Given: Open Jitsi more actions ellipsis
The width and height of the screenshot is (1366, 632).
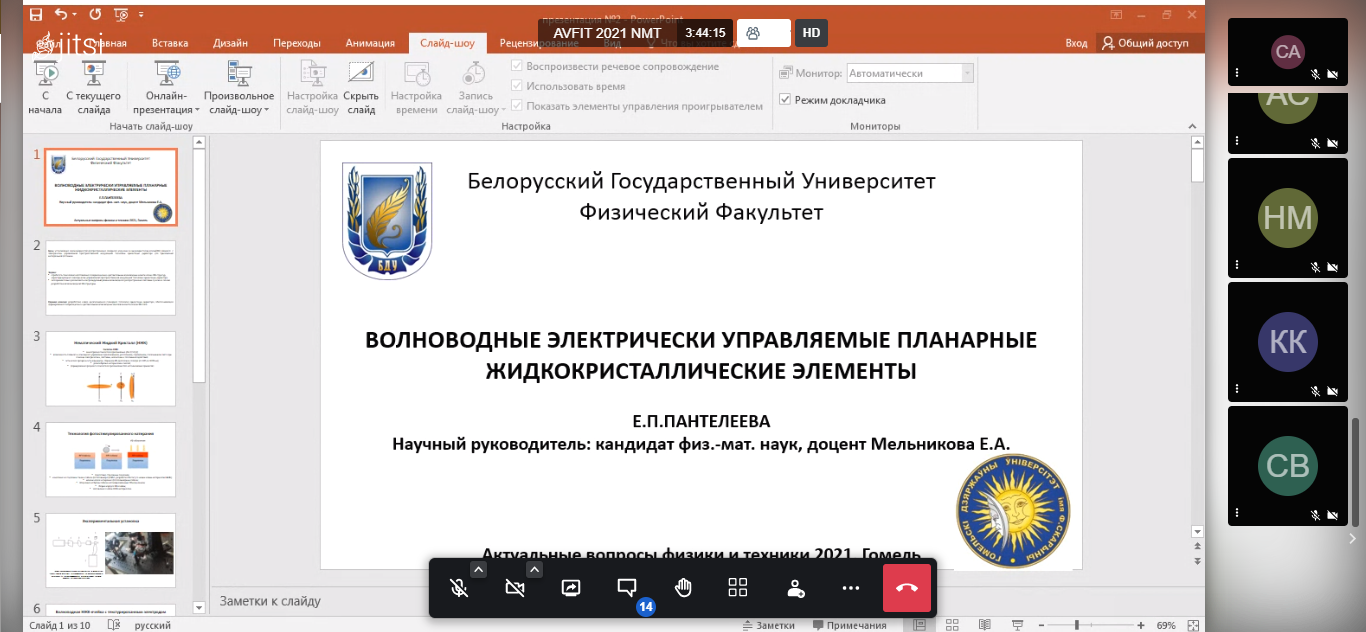Looking at the screenshot, I should [x=851, y=588].
